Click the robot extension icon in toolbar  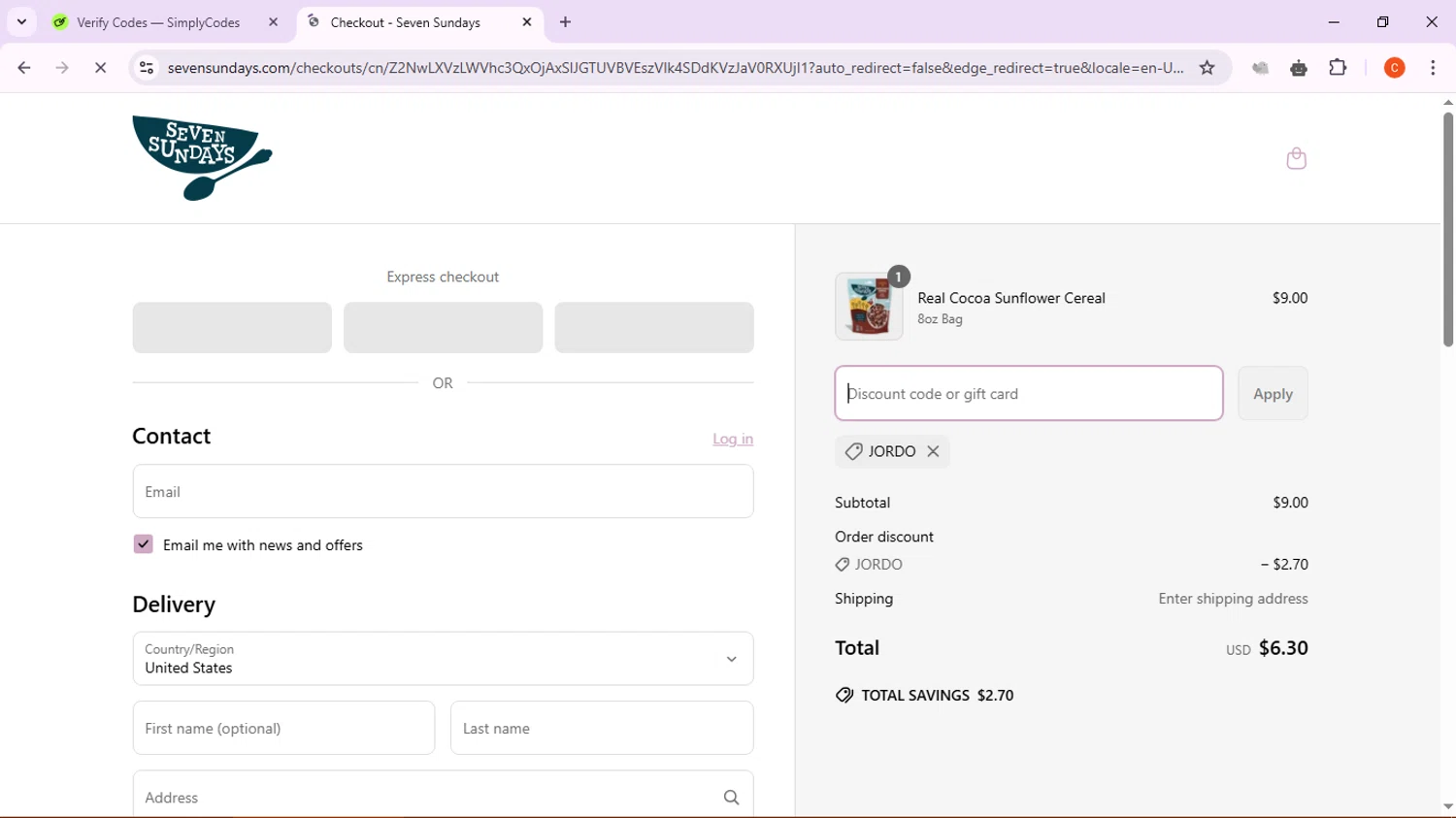pyautogui.click(x=1299, y=68)
